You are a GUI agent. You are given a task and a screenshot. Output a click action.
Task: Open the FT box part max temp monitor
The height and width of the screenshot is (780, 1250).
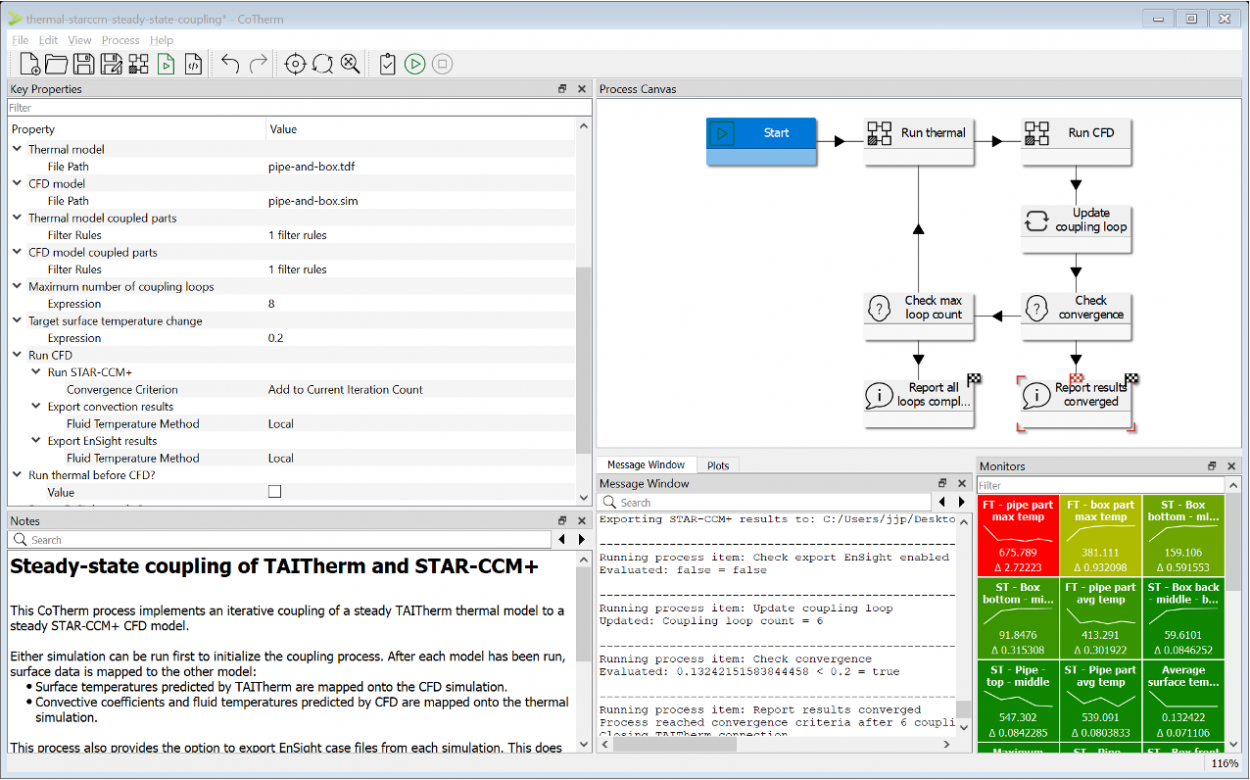[x=1100, y=535]
